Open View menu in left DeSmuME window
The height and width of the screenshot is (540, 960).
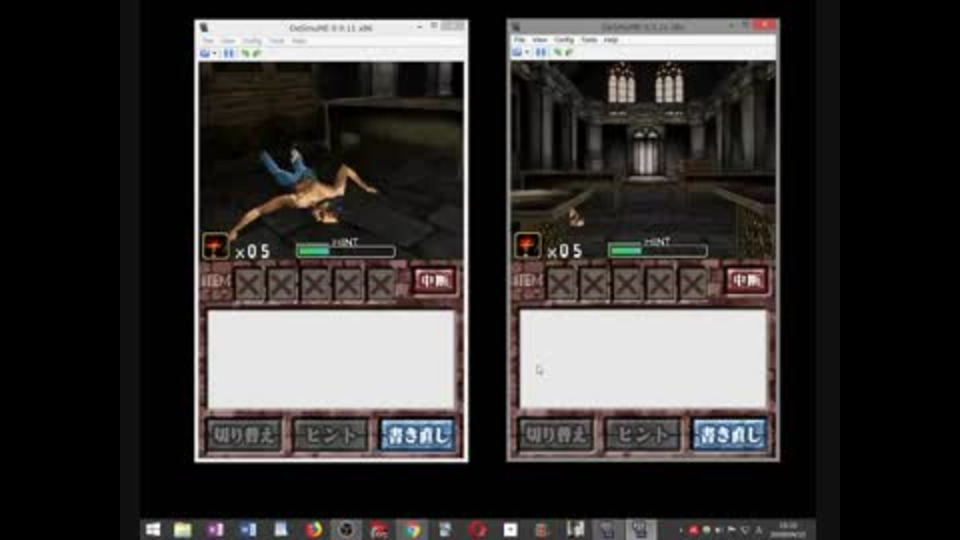click(228, 41)
